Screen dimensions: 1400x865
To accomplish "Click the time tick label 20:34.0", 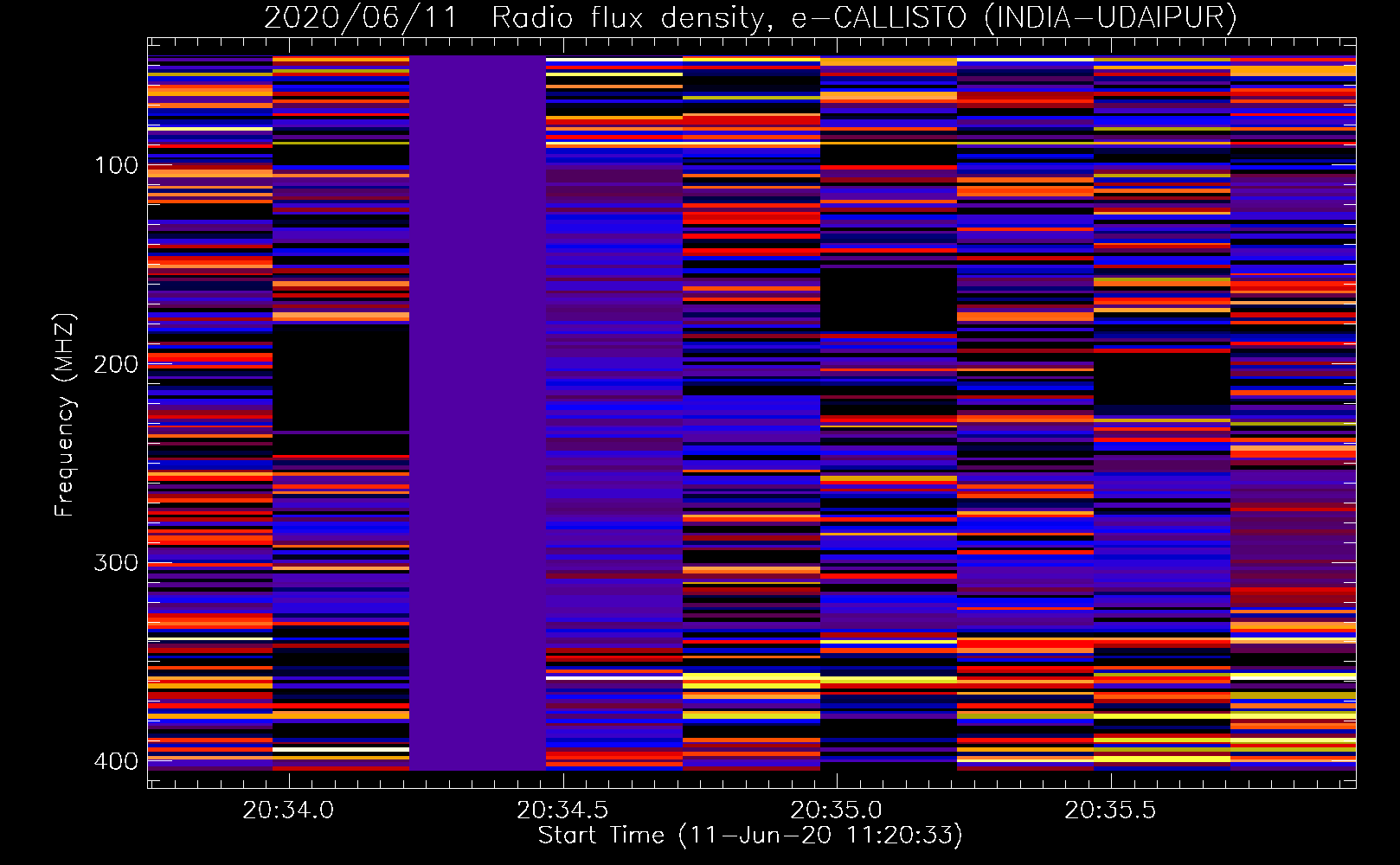I will (288, 811).
